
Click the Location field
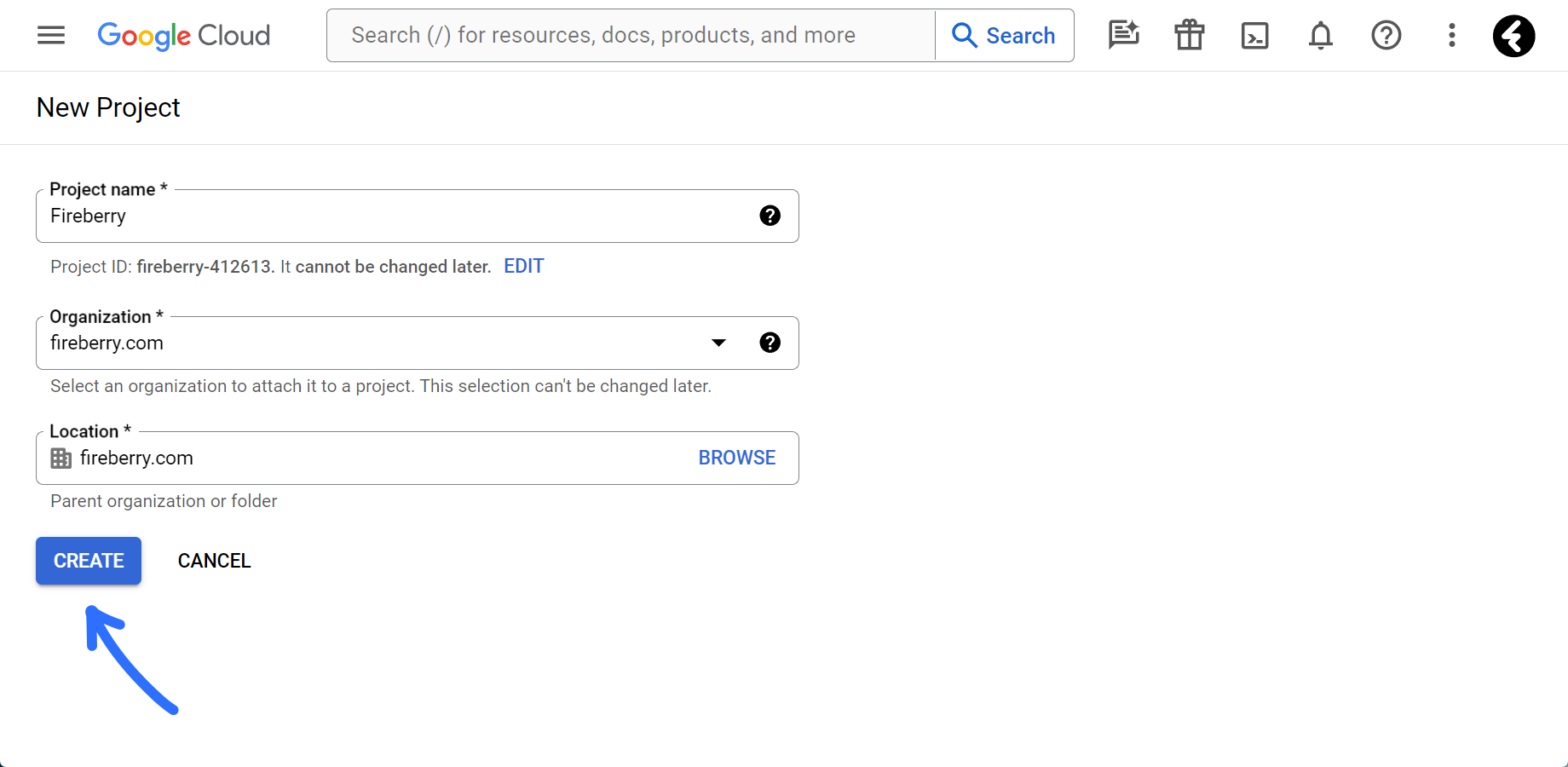point(418,458)
